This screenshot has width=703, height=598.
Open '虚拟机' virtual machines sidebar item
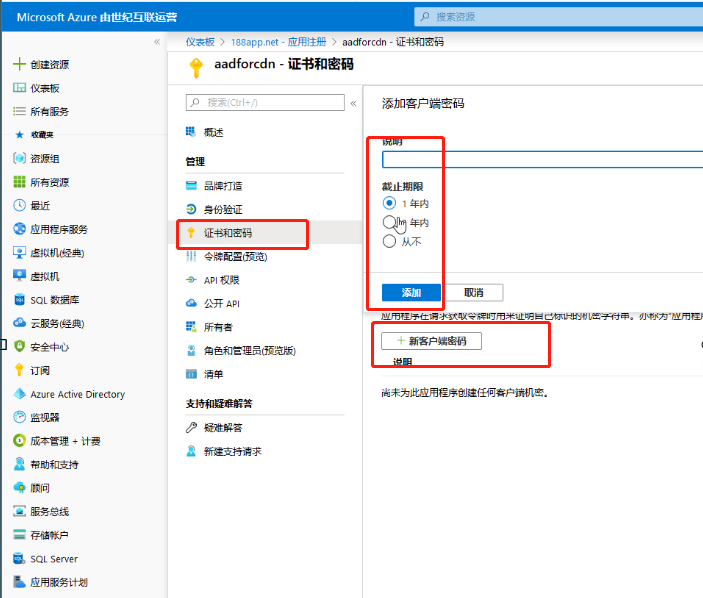pos(45,276)
